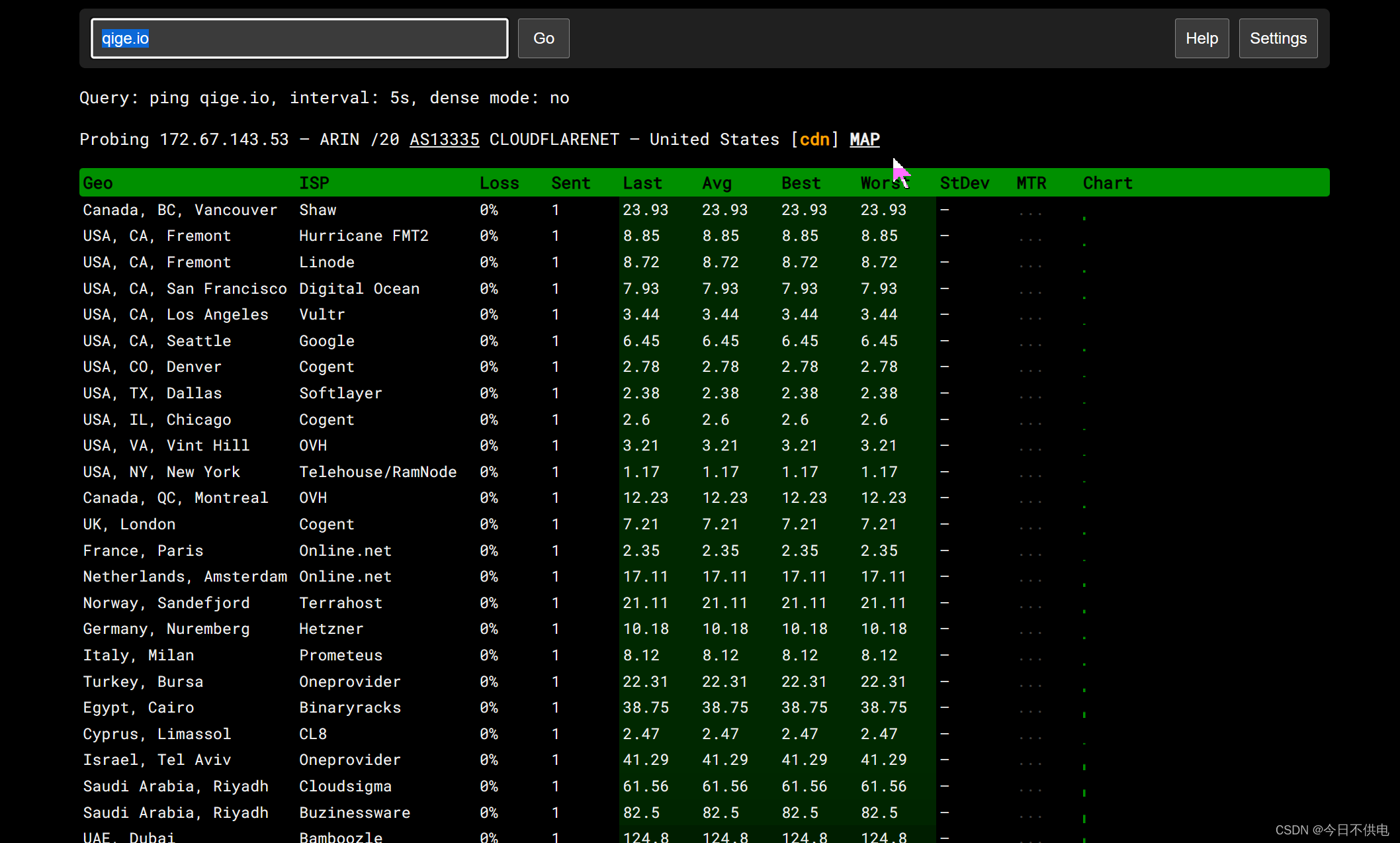This screenshot has width=1400, height=843.
Task: Click the ISP column header
Action: (x=314, y=183)
